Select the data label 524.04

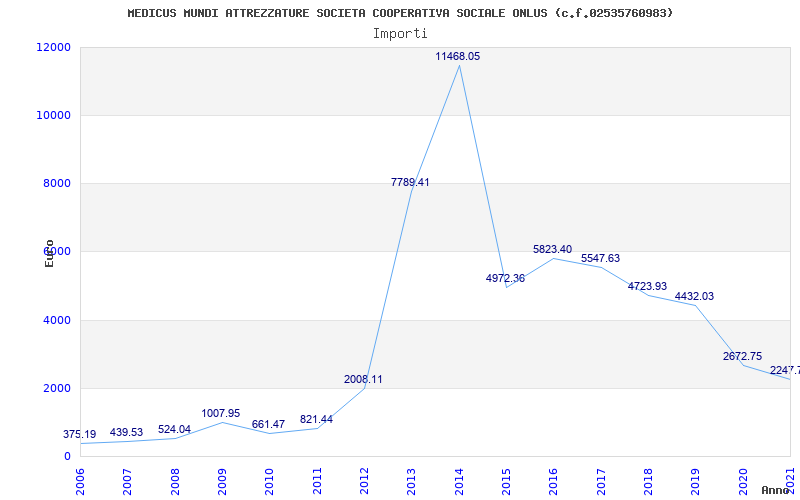coord(174,430)
